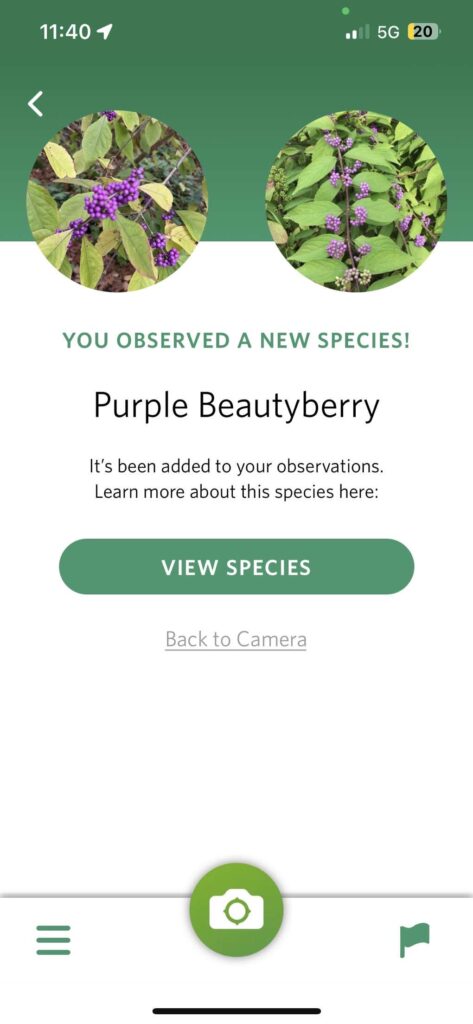Open the camera with the green circle button
Viewport: 473px width, 1024px height.
[x=236, y=910]
